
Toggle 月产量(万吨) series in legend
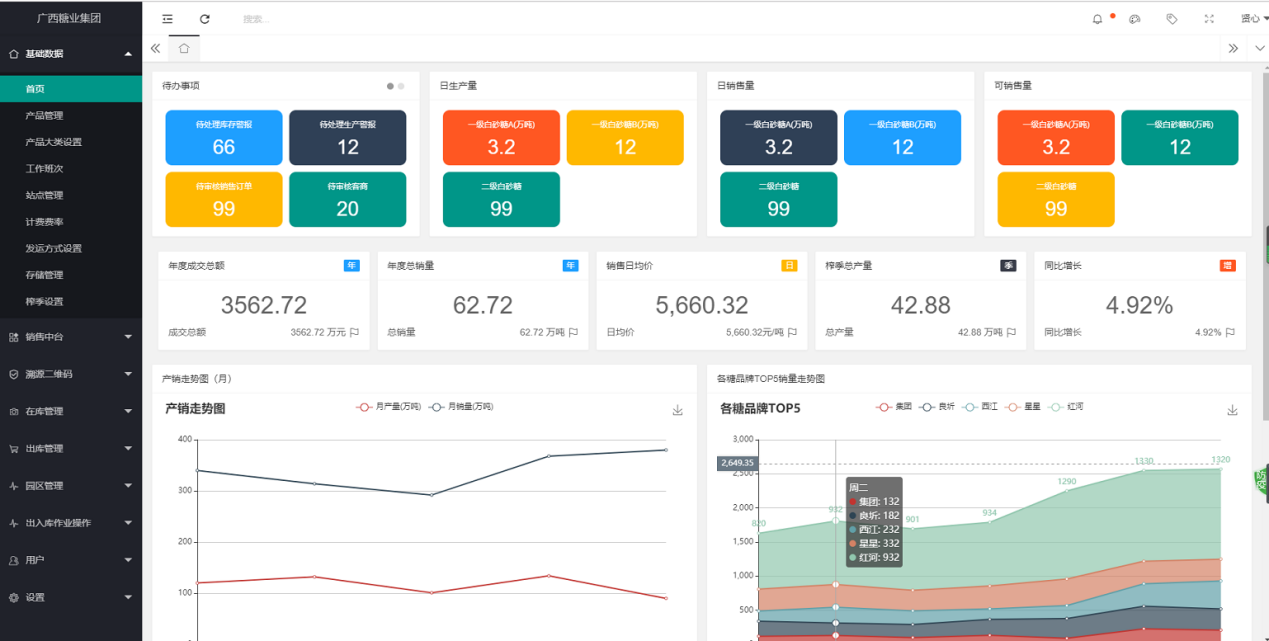coord(390,407)
